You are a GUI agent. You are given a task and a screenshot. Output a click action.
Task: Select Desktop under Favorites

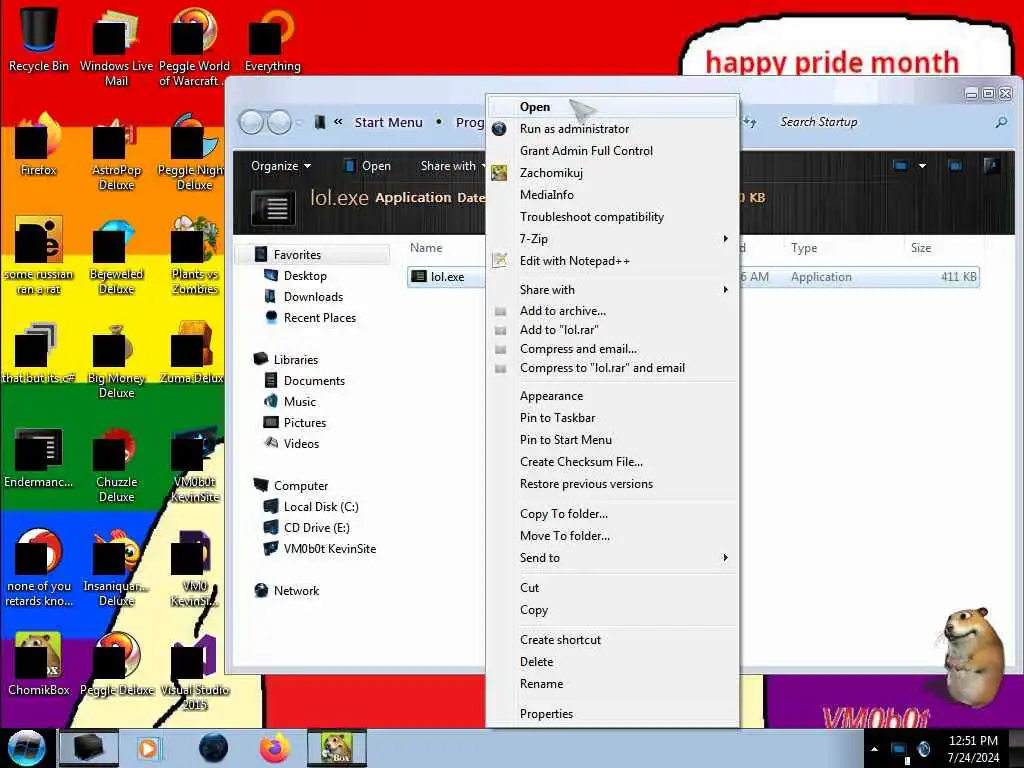tap(305, 276)
